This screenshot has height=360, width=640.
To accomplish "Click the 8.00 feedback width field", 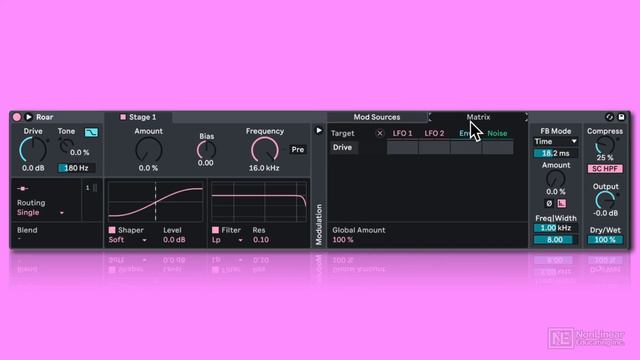I will 556,240.
